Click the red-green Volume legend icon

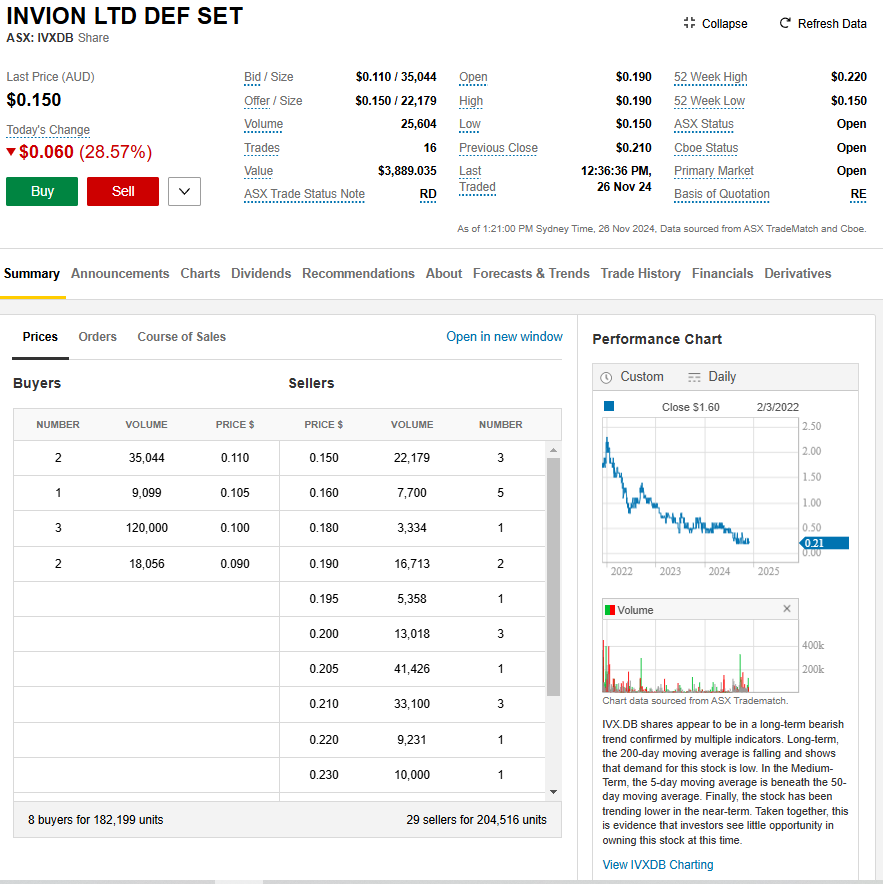[x=610, y=610]
